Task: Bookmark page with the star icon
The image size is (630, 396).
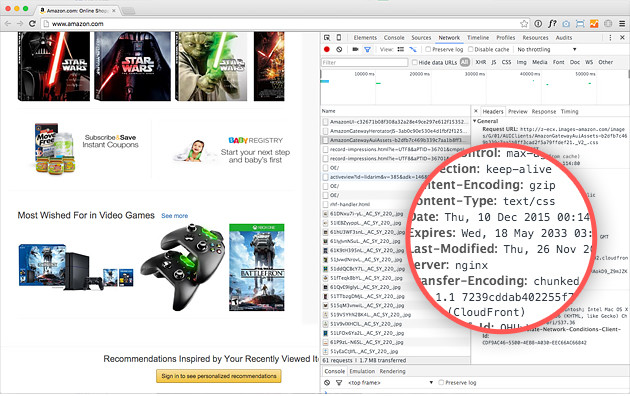Action: [x=524, y=24]
